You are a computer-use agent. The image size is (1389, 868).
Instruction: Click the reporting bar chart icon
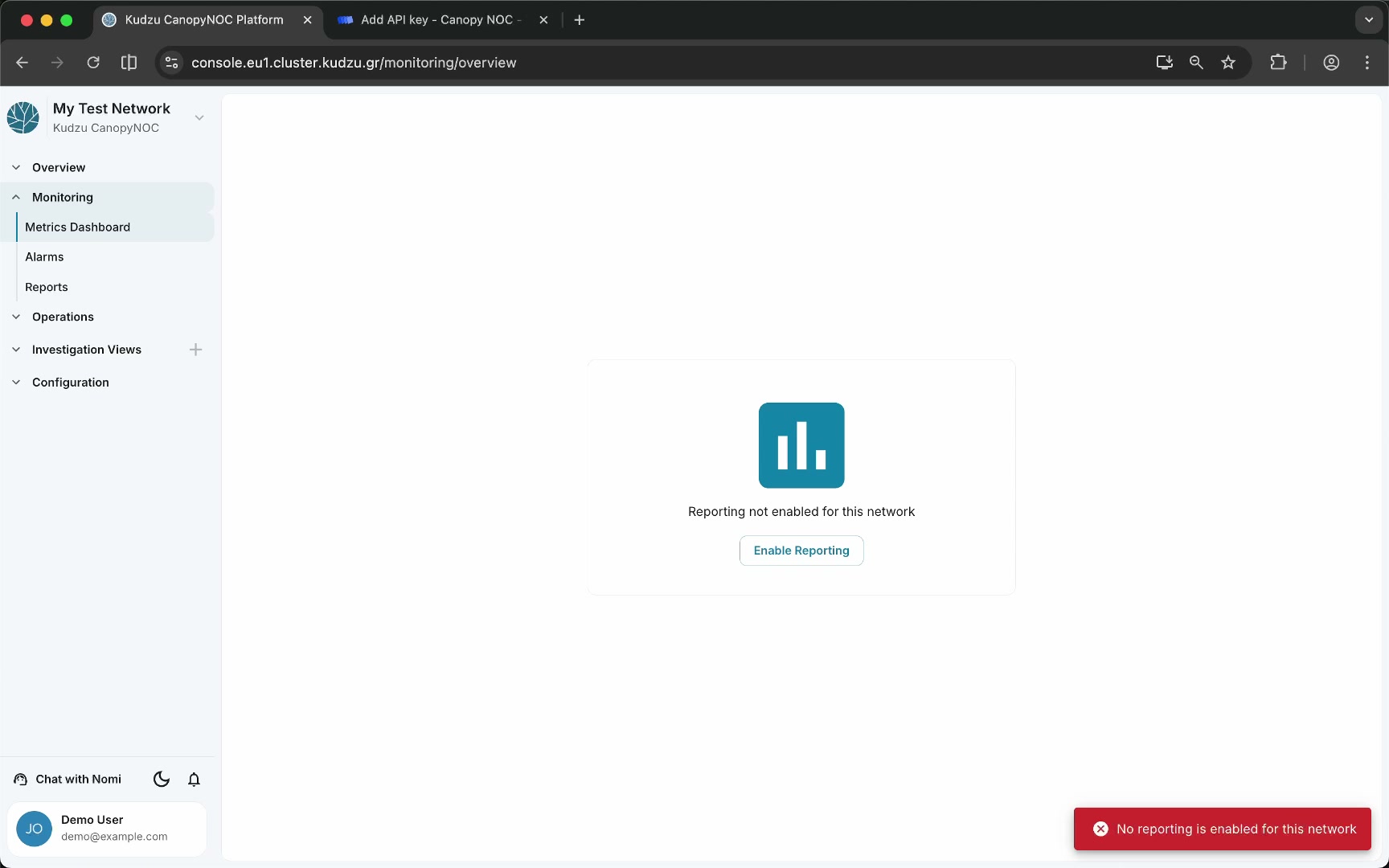click(x=801, y=445)
